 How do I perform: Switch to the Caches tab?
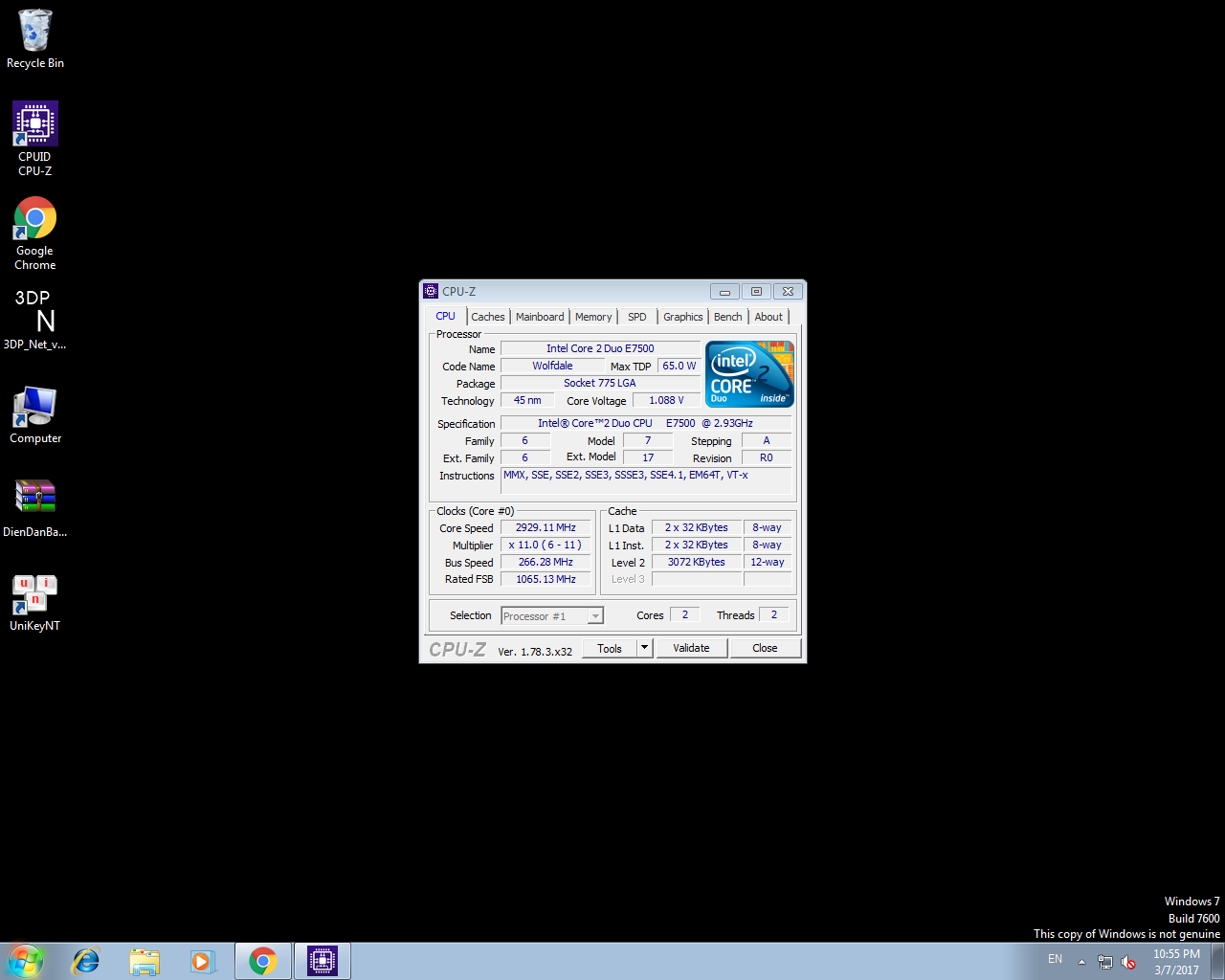488,317
